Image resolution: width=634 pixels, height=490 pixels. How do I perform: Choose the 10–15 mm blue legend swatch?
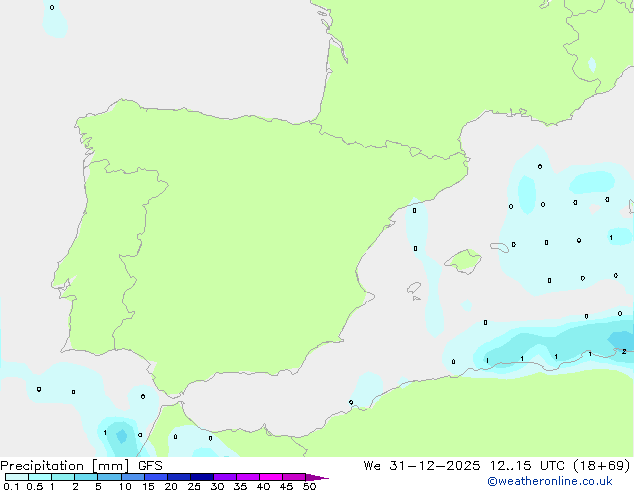[133, 477]
